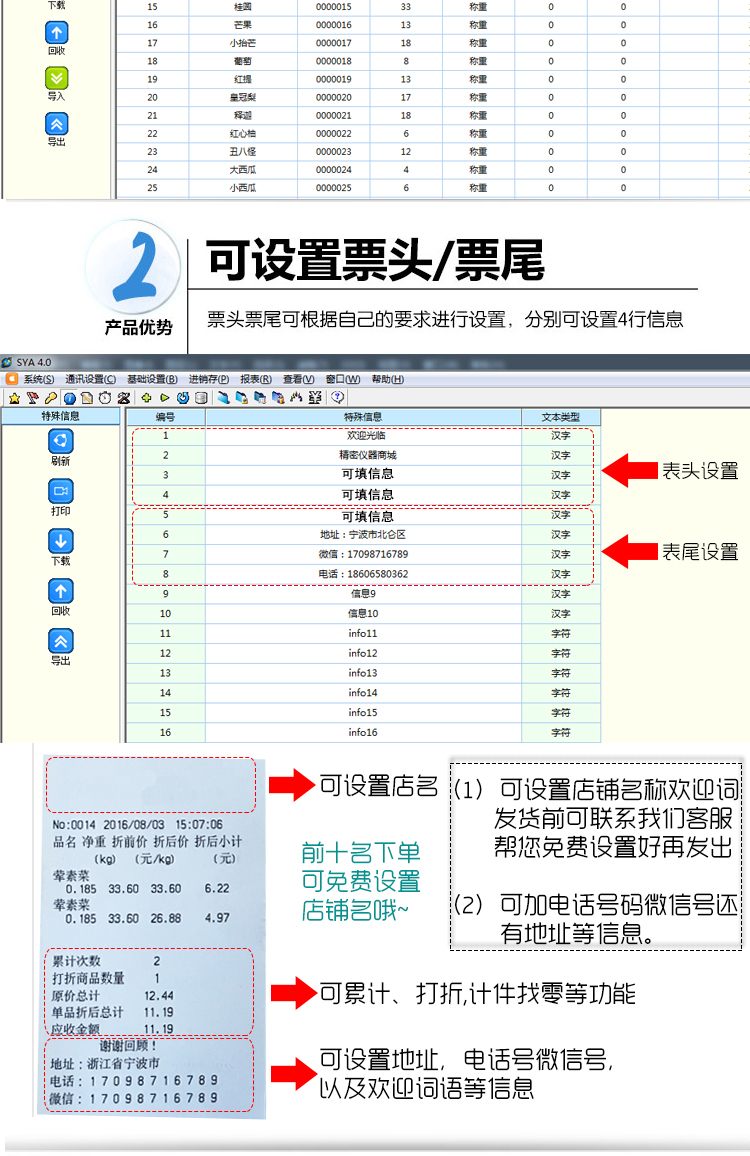
Task: Click the blue info circle toolbar icon
Action: [x=69, y=398]
